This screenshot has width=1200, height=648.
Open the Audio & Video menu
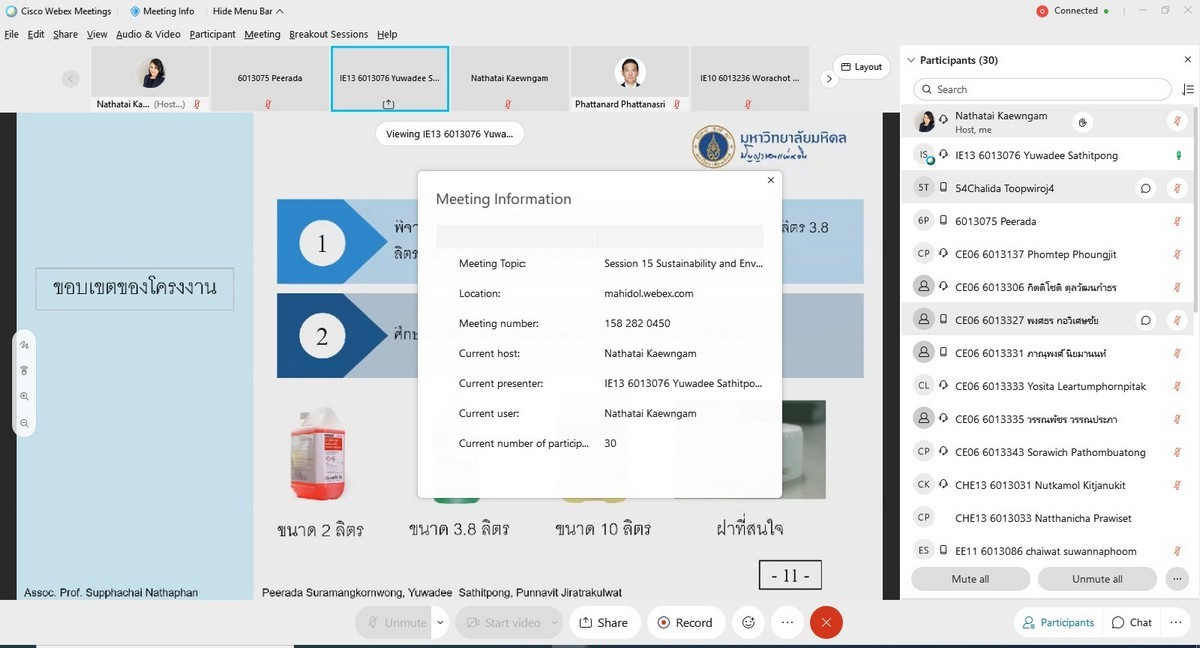pyautogui.click(x=148, y=34)
